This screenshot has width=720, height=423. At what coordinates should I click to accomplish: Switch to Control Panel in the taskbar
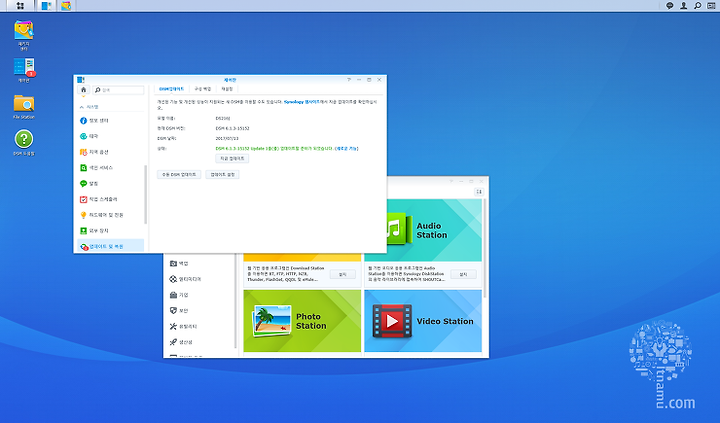tap(46, 6)
